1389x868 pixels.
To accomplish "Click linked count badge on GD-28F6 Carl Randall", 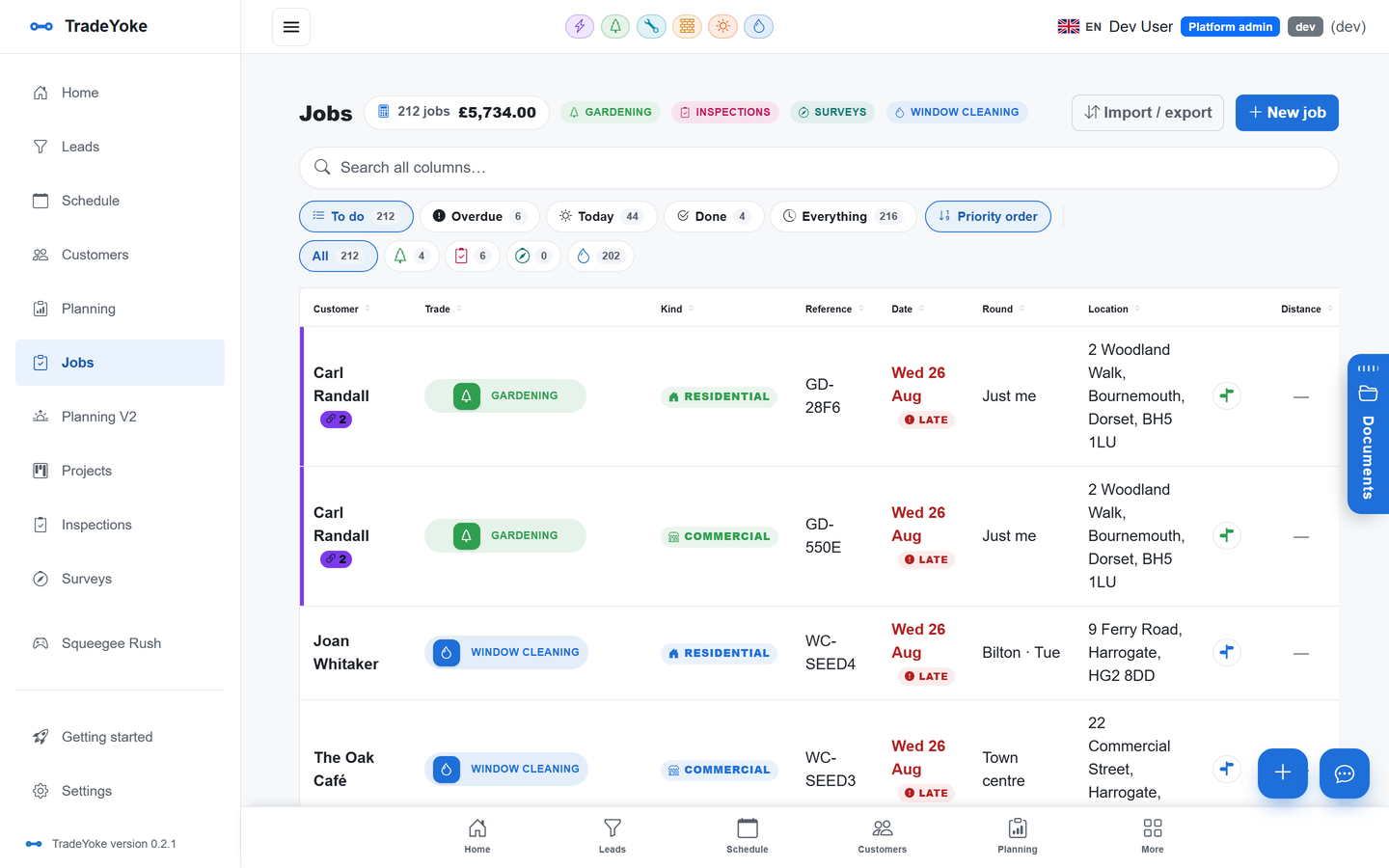I will tap(336, 420).
